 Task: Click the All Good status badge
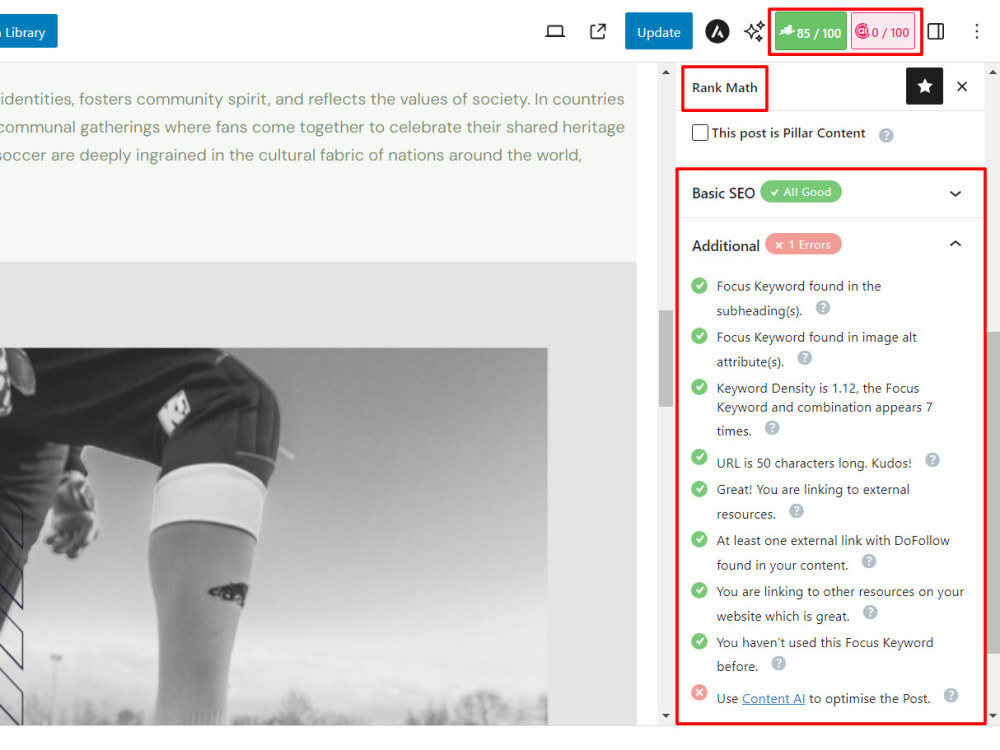click(x=801, y=192)
